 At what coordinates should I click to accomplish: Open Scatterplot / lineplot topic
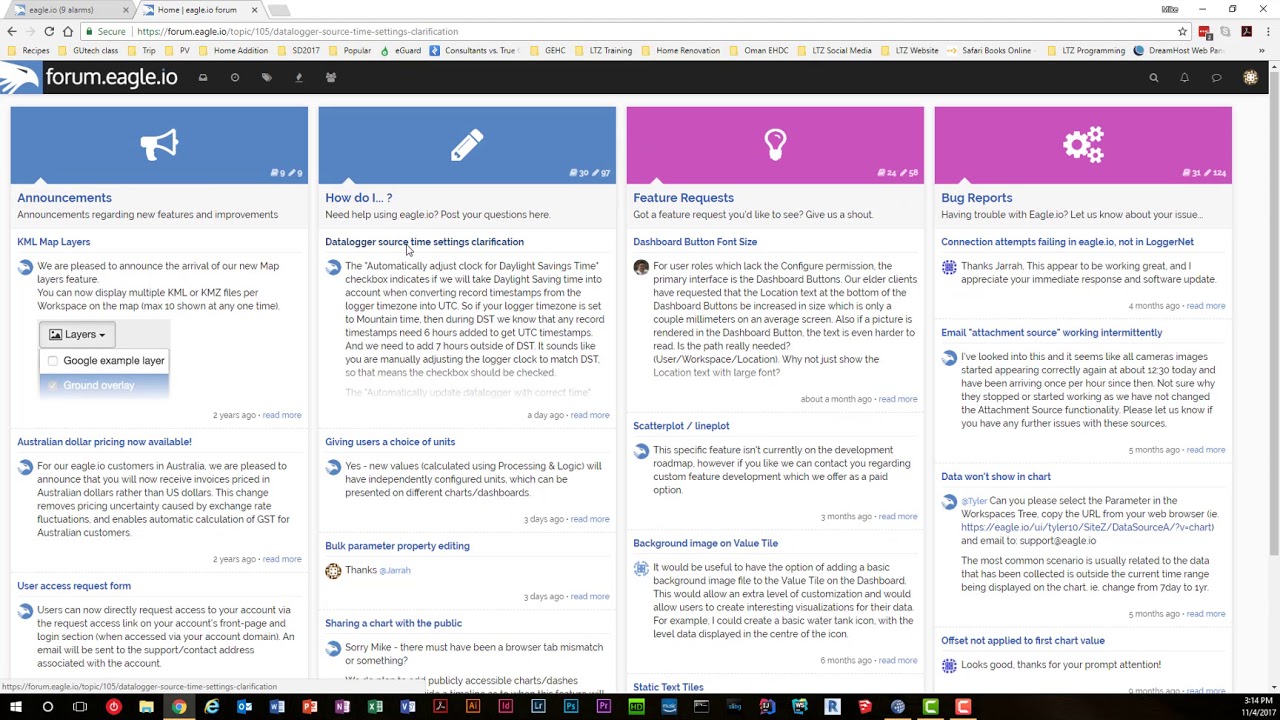(x=681, y=426)
